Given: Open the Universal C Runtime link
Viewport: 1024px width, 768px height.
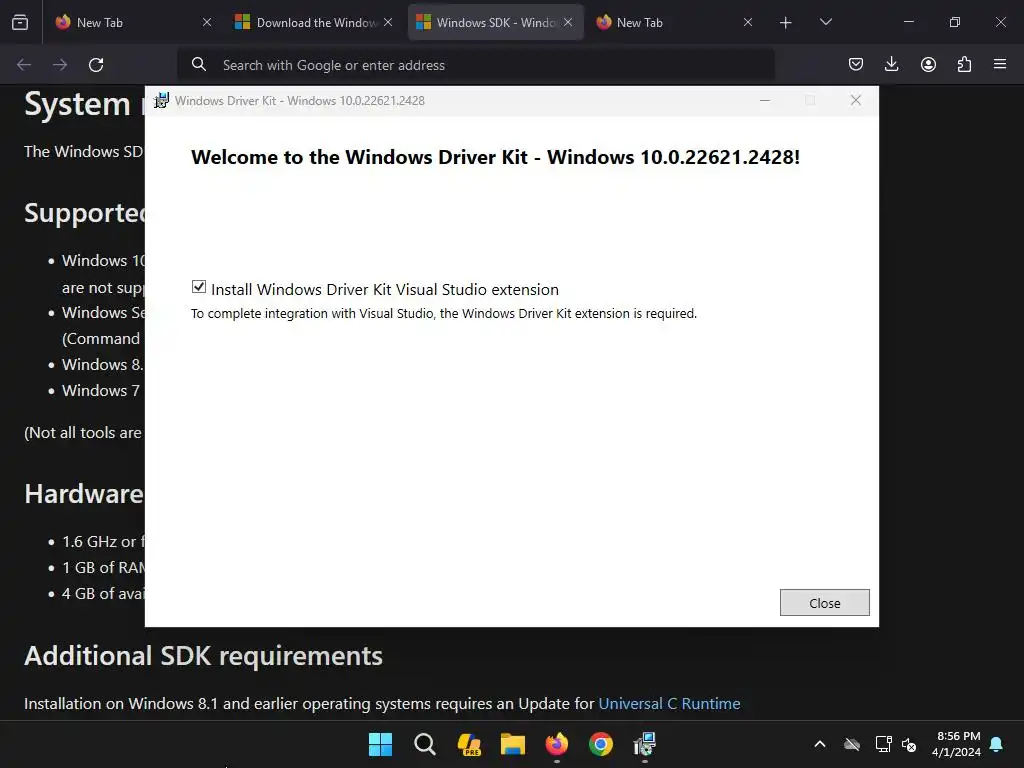Looking at the screenshot, I should [x=669, y=703].
